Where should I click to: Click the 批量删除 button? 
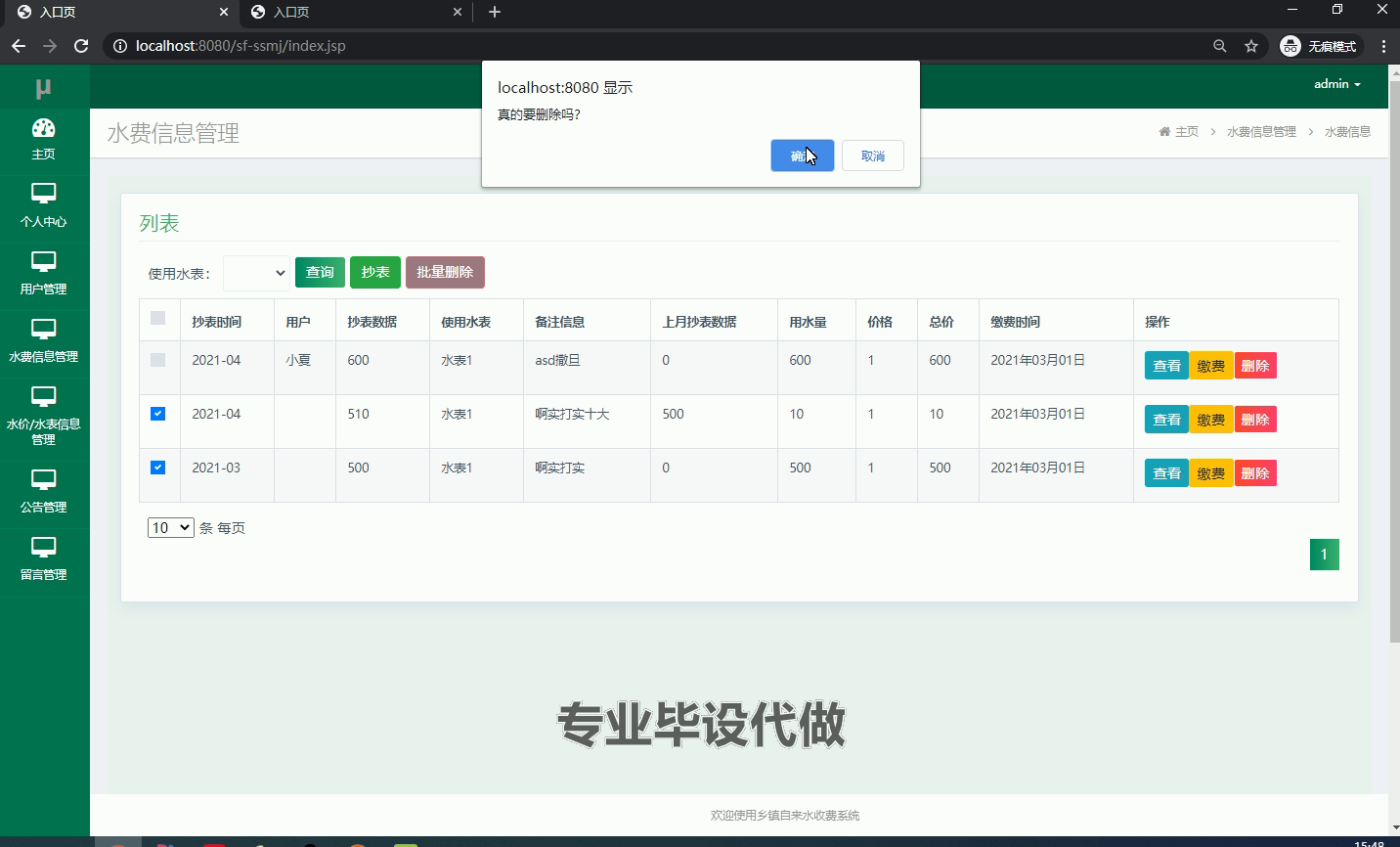pyautogui.click(x=445, y=272)
